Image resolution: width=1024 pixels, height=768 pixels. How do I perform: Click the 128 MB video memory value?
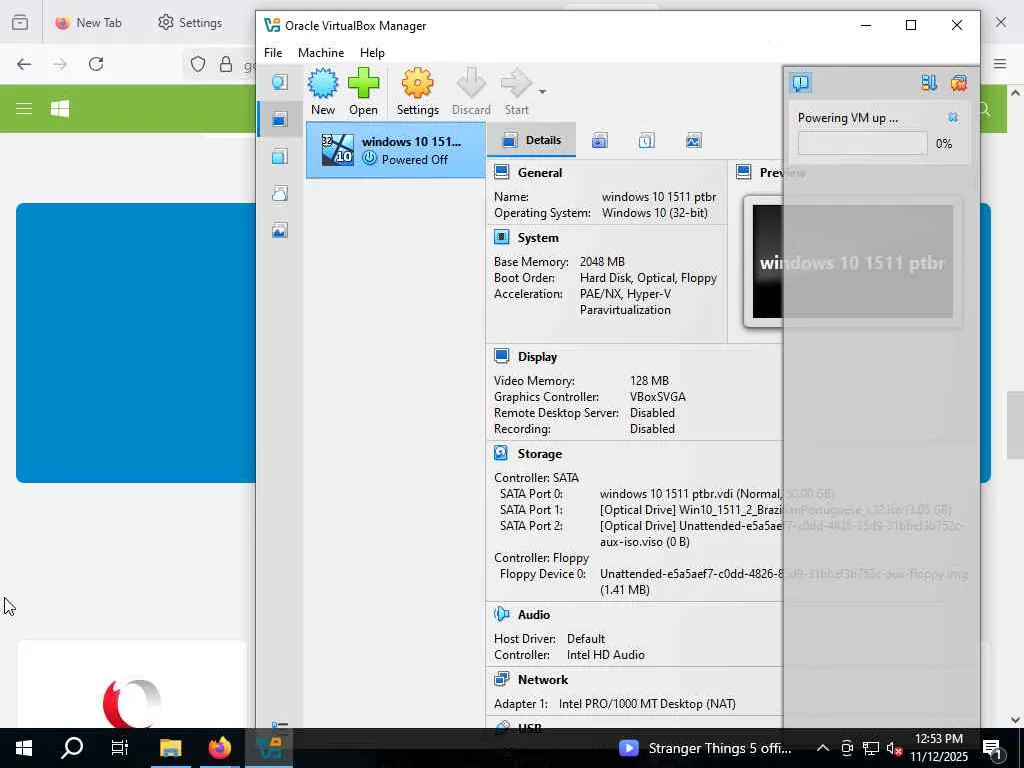[649, 381]
